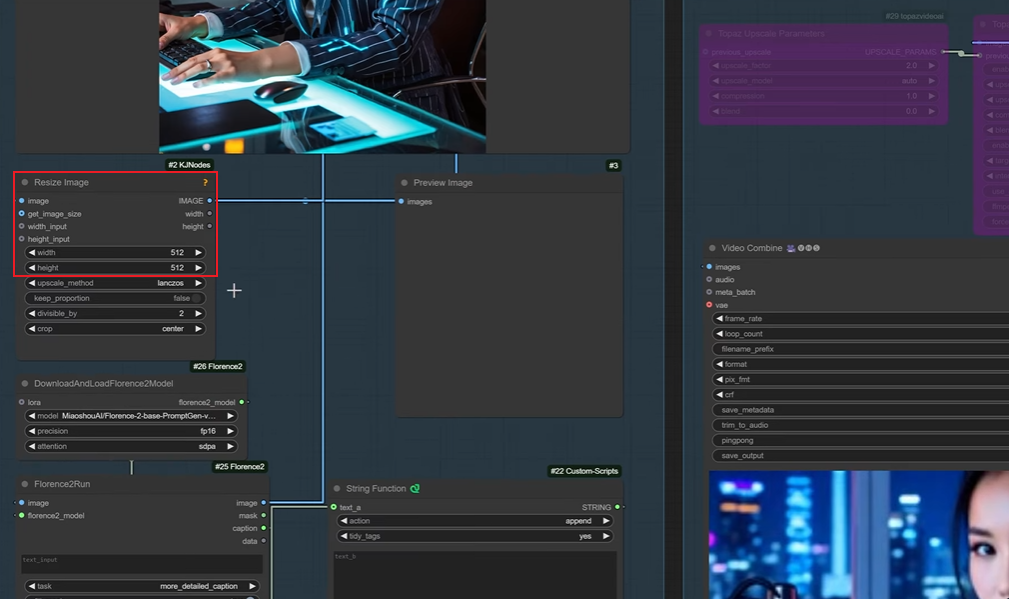Click the height_input socket on Resize Image
Image resolution: width=1009 pixels, height=599 pixels.
(x=21, y=239)
